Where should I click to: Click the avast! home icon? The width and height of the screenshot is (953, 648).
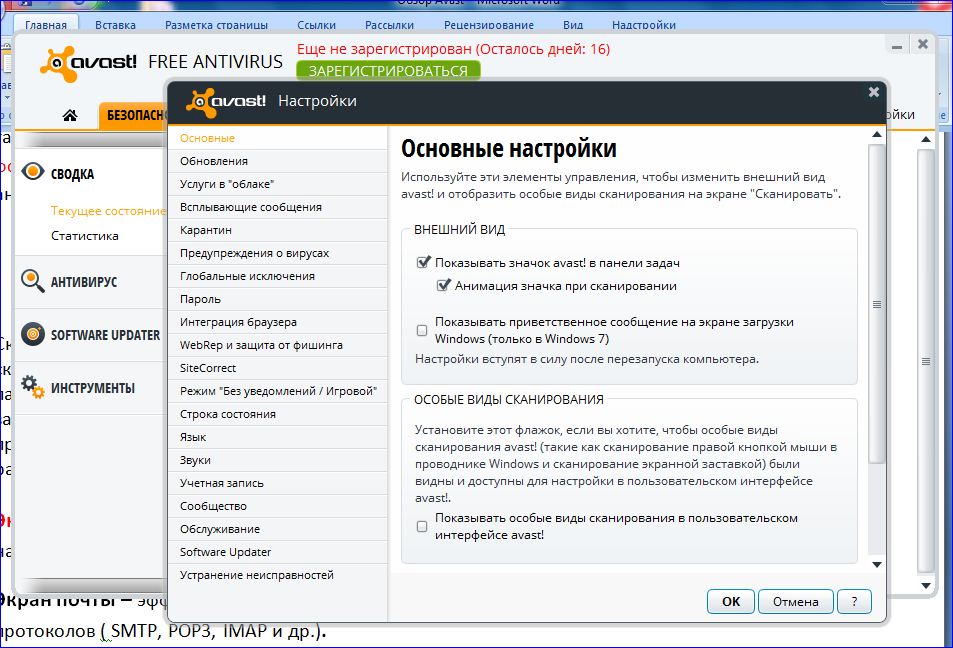tap(70, 115)
